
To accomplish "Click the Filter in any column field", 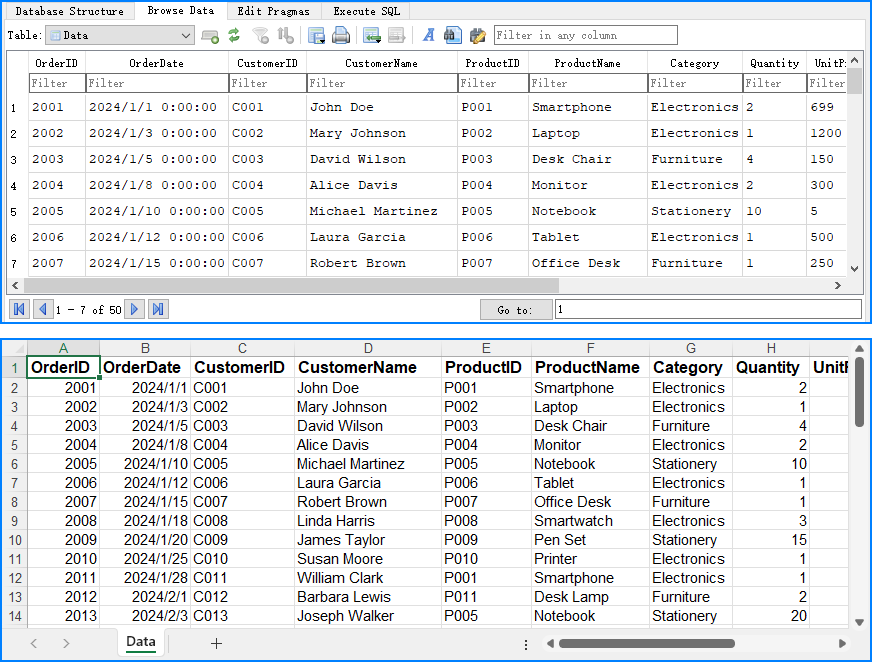I will click(x=587, y=34).
